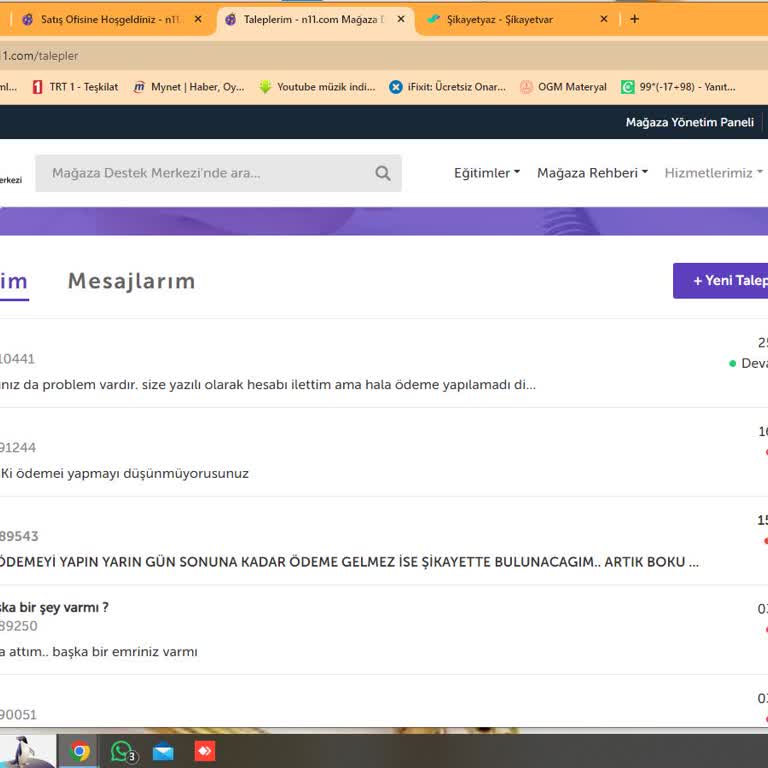
Task: Open the Youtube müzik indi bookmark
Action: 316,87
